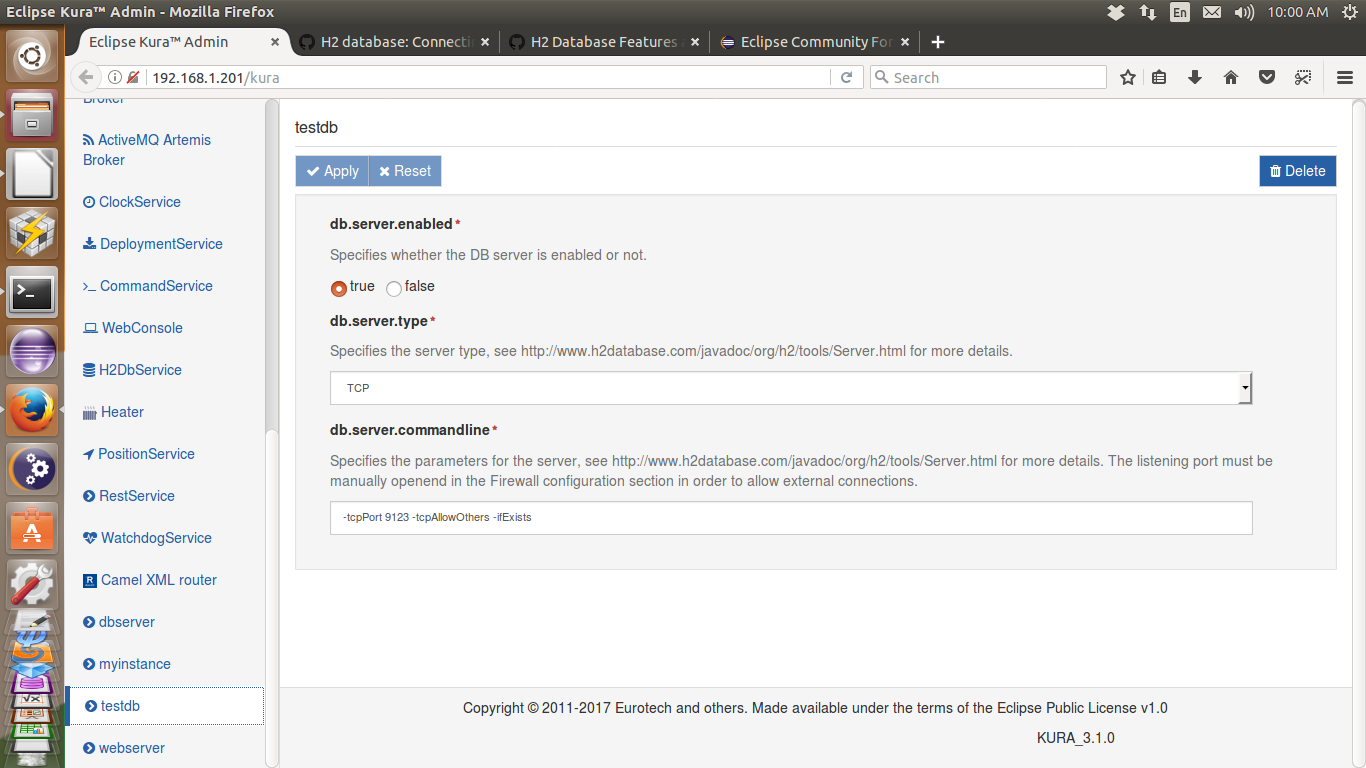Screen dimensions: 1366x768
Task: Click the URL address bar
Action: [490, 77]
